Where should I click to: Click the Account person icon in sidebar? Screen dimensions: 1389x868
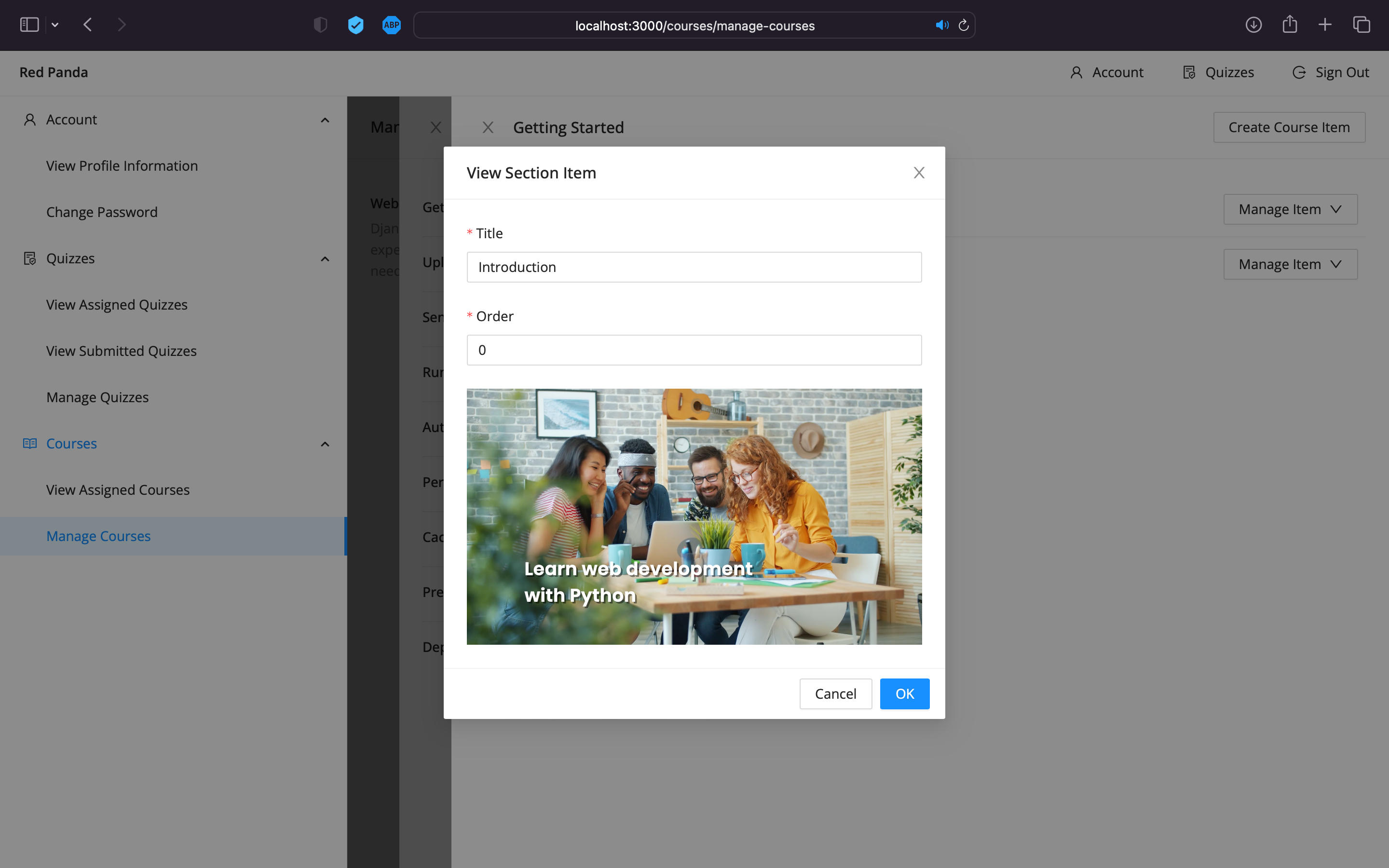30,119
